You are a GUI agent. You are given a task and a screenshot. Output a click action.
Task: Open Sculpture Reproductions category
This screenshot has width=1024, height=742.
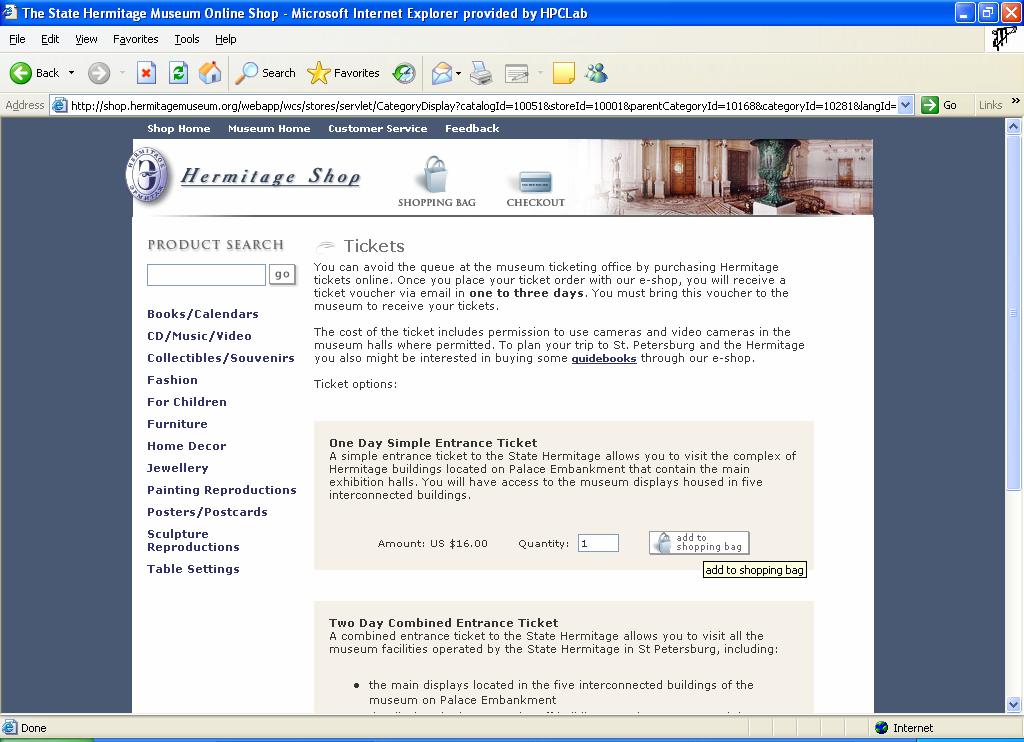(193, 541)
